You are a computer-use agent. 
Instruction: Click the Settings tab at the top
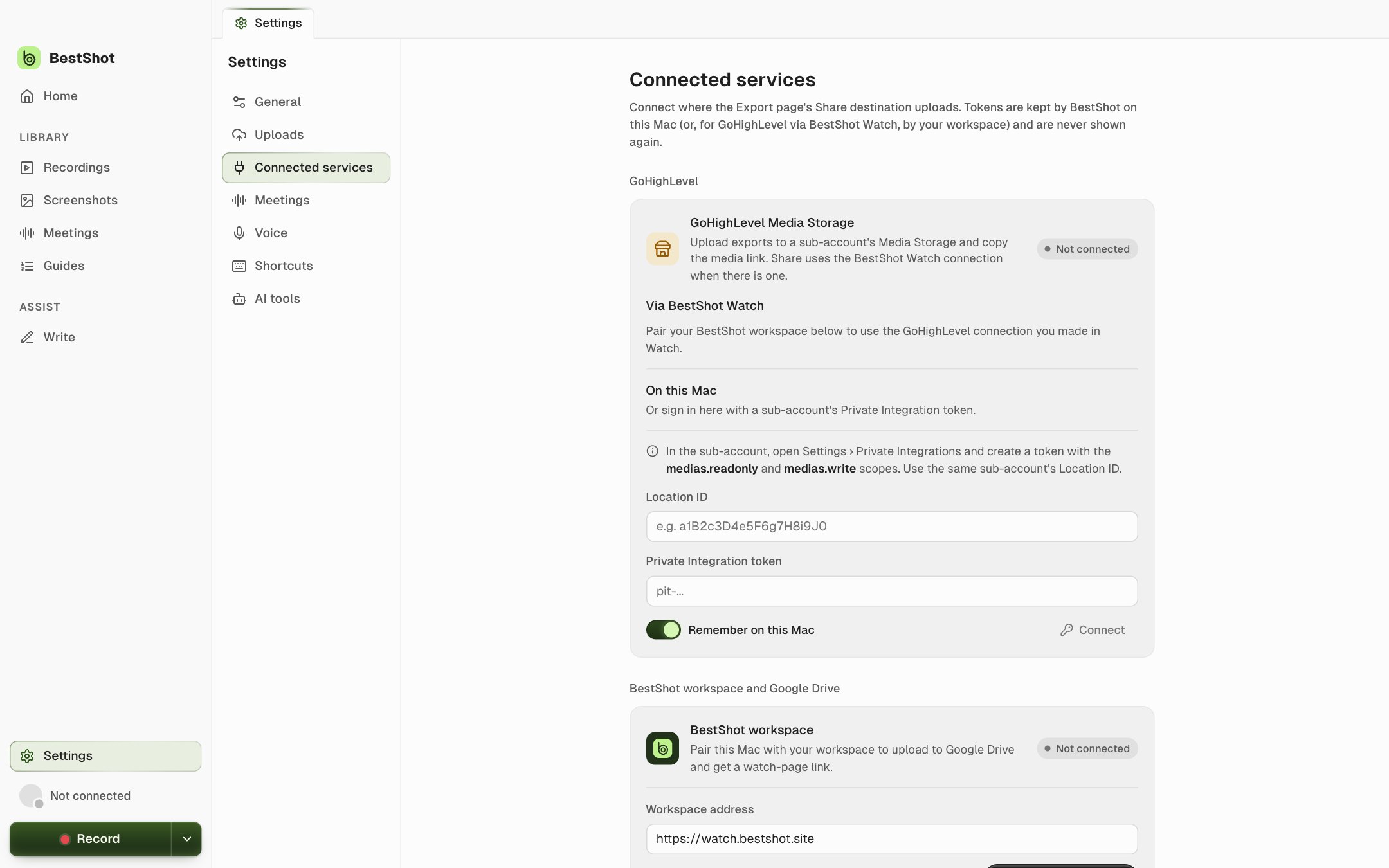point(268,23)
